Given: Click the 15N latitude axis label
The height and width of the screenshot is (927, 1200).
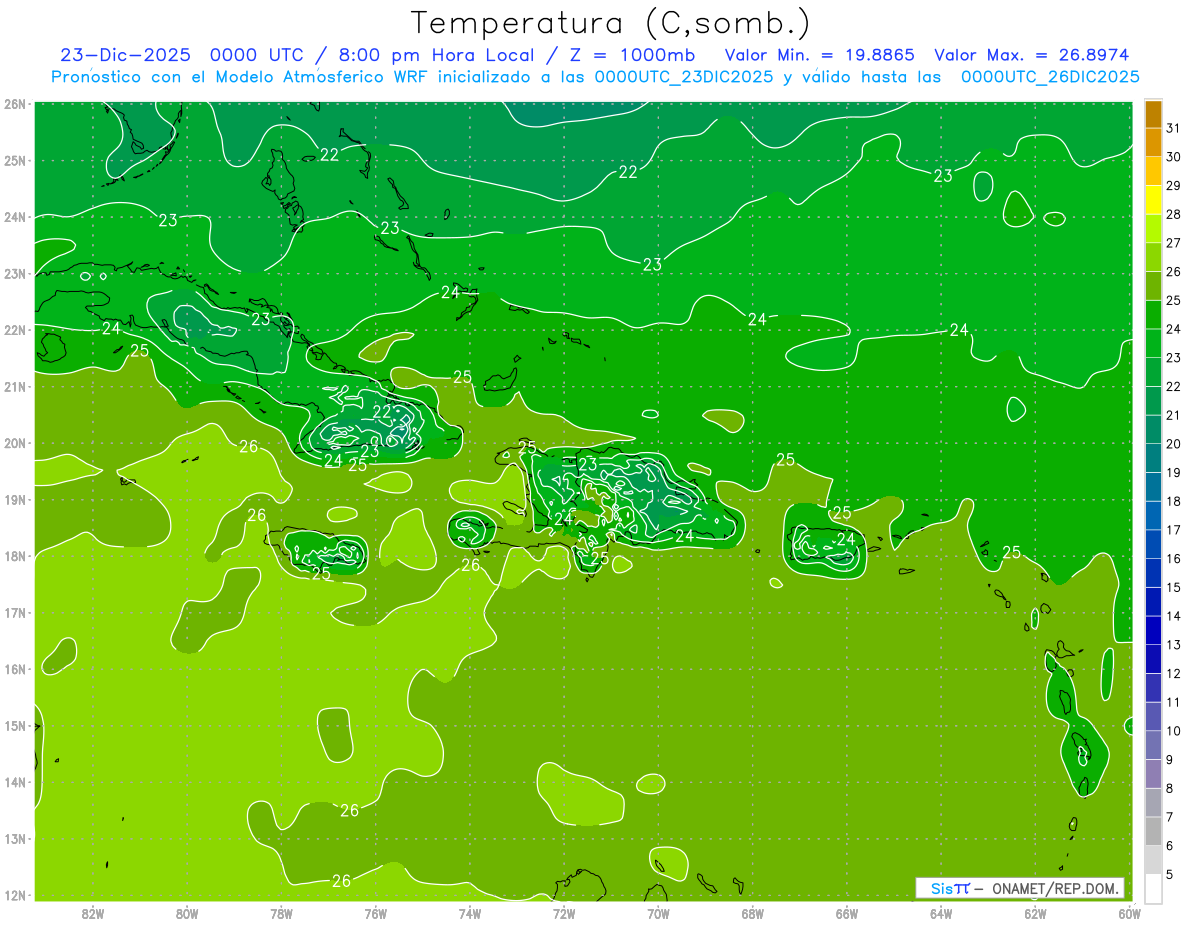Looking at the screenshot, I should (15, 726).
